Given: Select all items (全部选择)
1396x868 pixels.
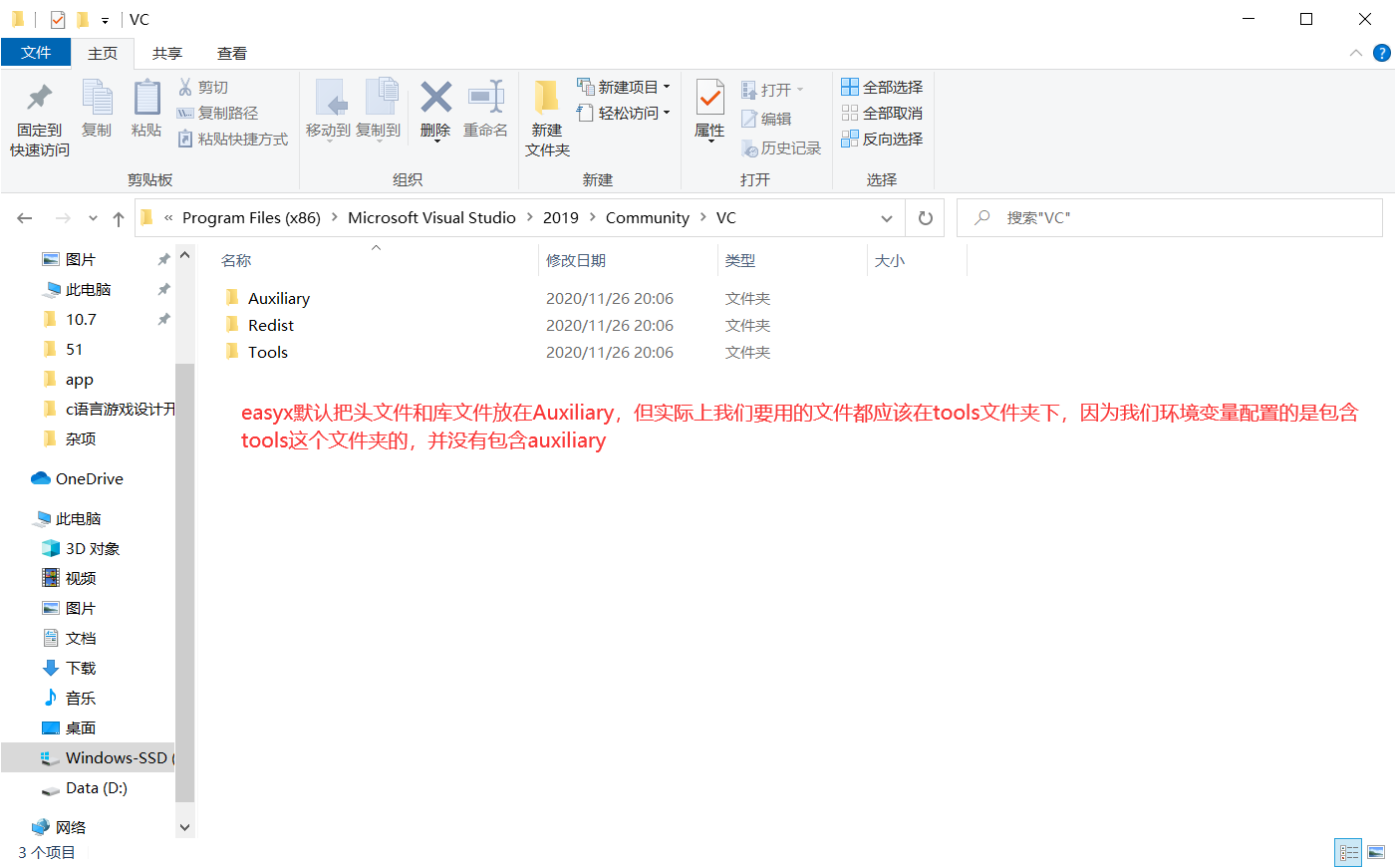Looking at the screenshot, I should tap(881, 87).
